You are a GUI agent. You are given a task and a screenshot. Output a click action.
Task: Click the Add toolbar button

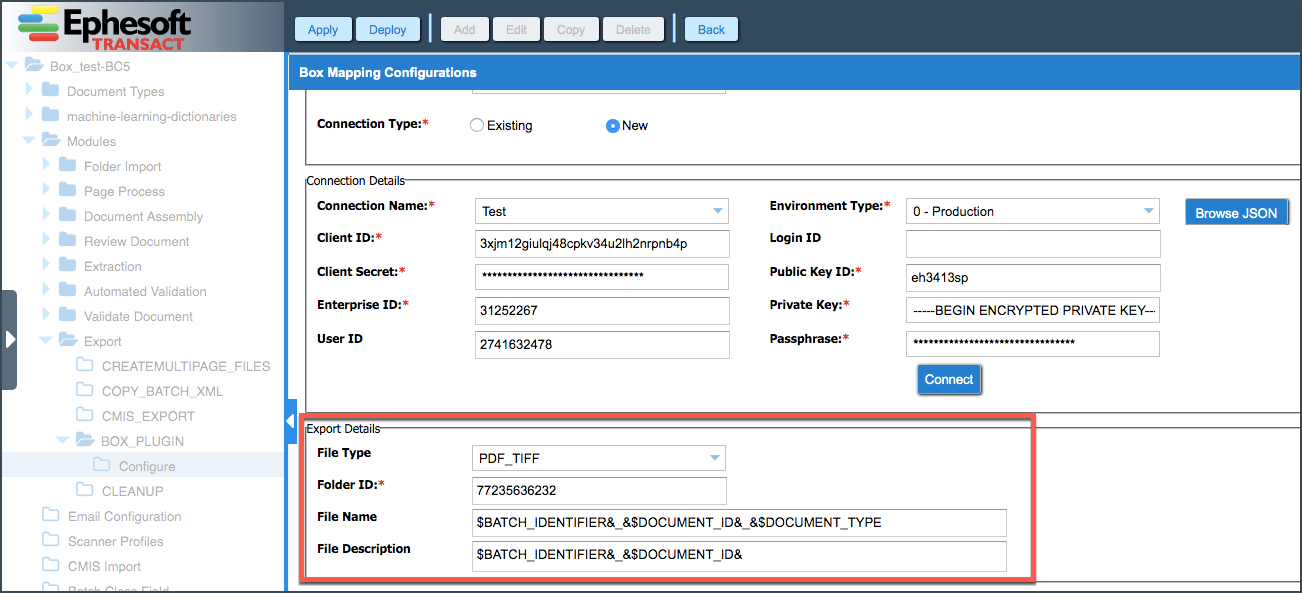465,29
